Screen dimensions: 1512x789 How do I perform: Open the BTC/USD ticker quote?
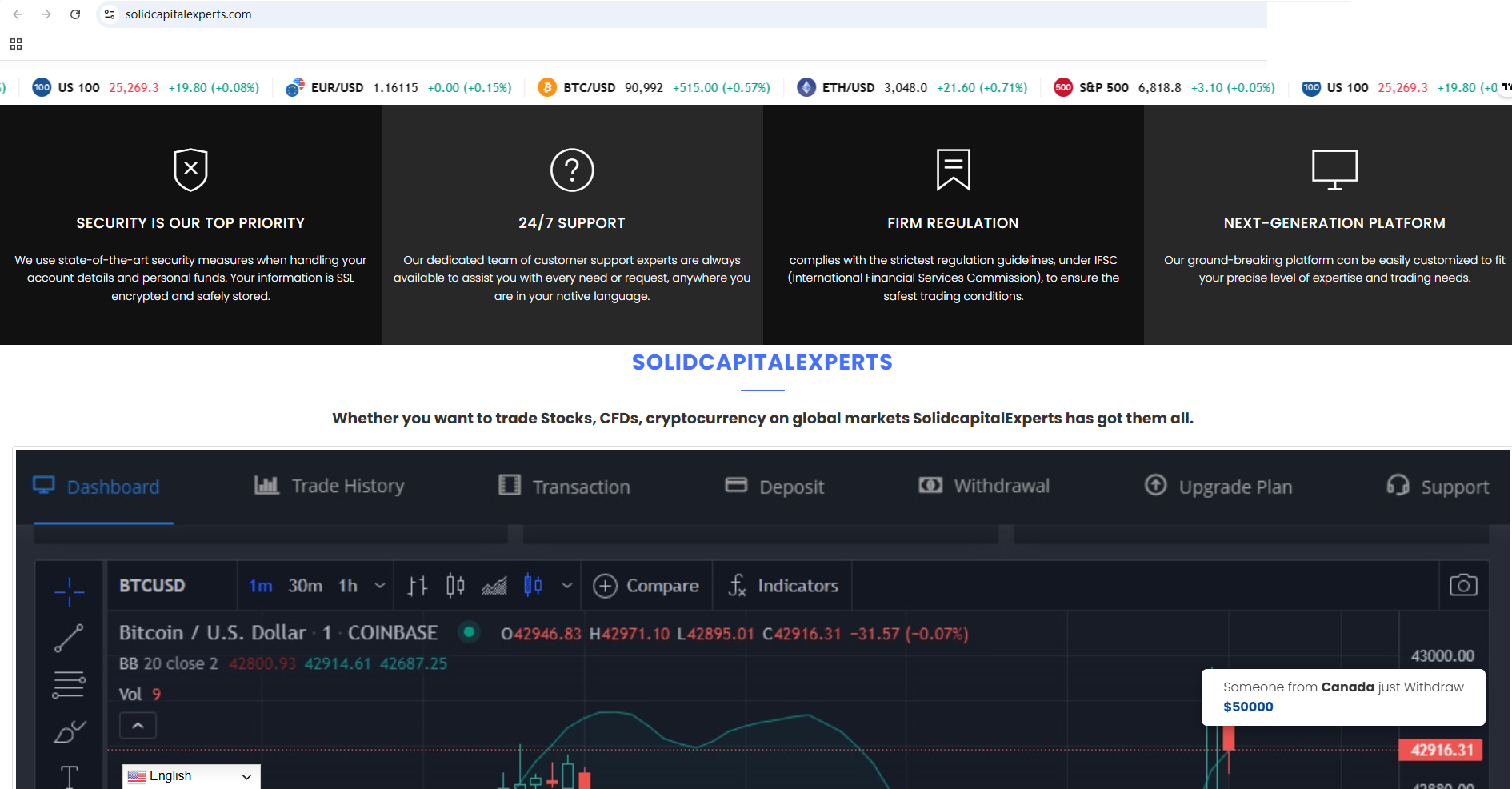[x=654, y=87]
